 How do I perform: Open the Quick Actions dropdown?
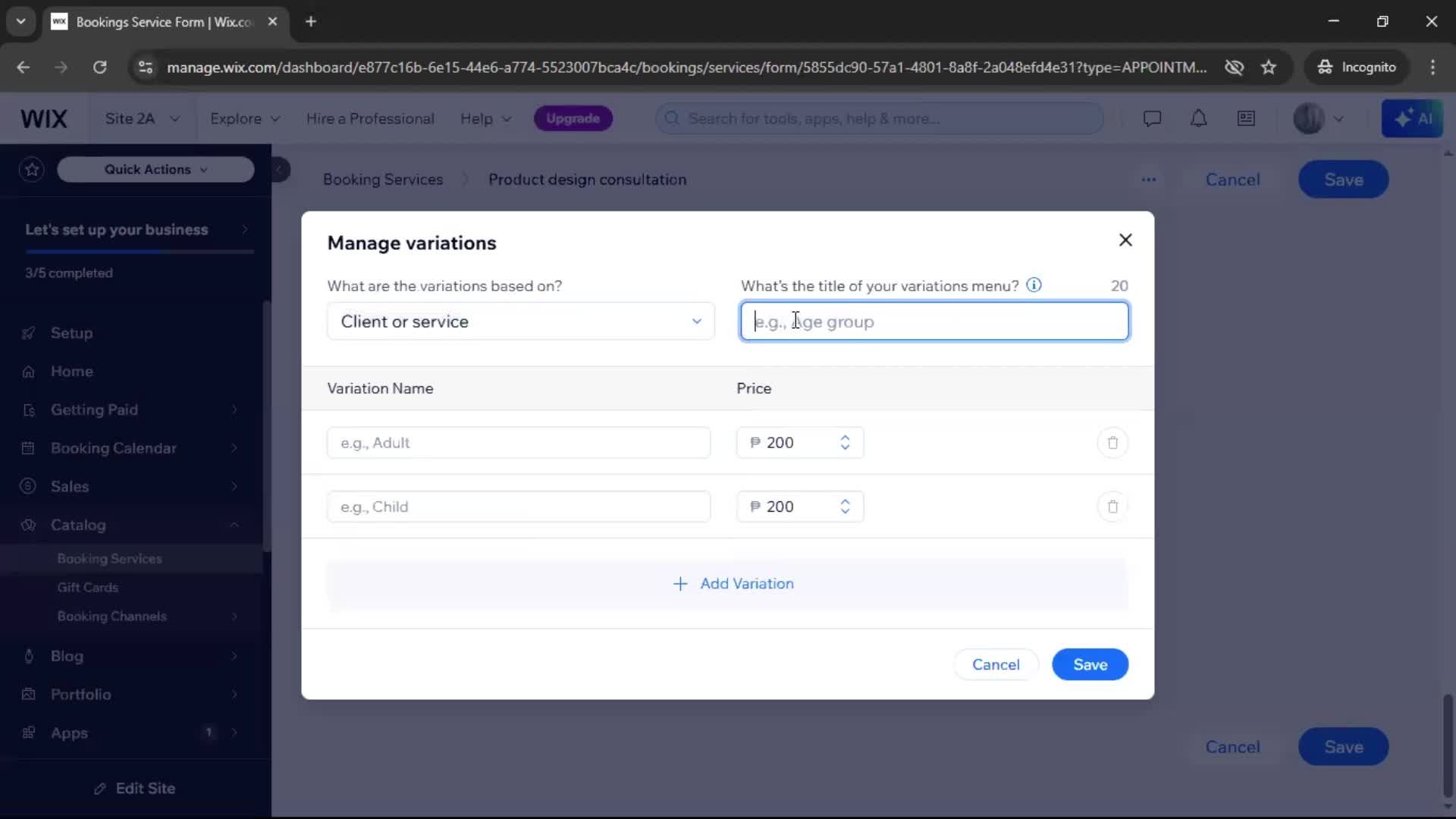click(x=155, y=169)
